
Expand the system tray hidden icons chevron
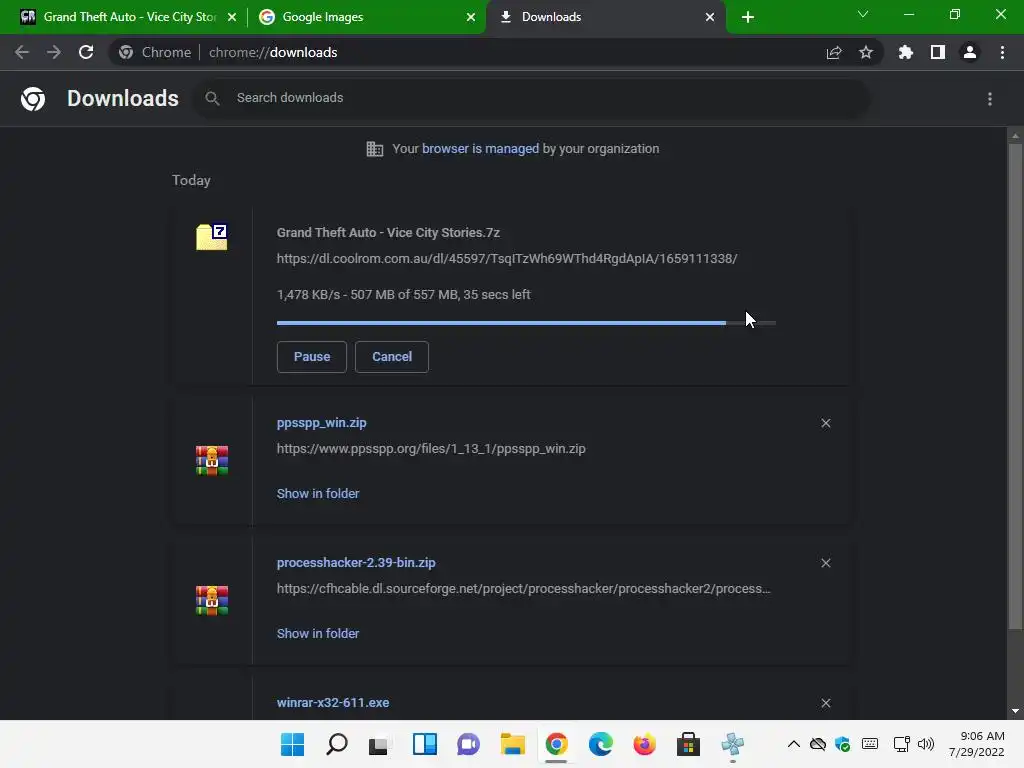coord(793,744)
